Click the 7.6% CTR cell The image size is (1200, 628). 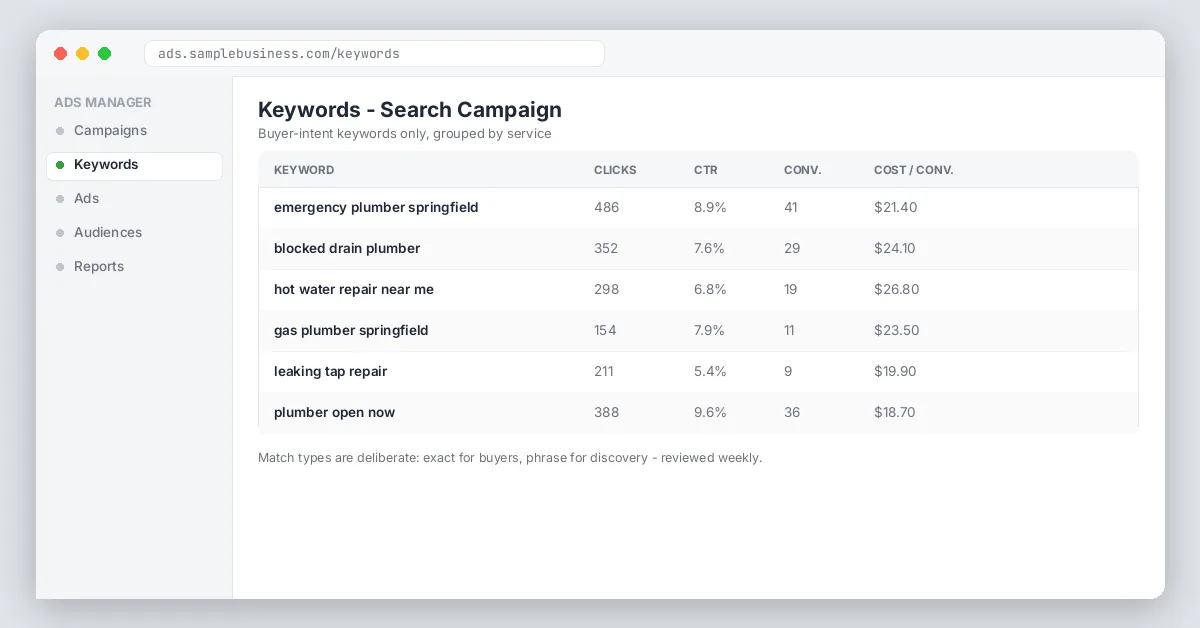(x=710, y=249)
